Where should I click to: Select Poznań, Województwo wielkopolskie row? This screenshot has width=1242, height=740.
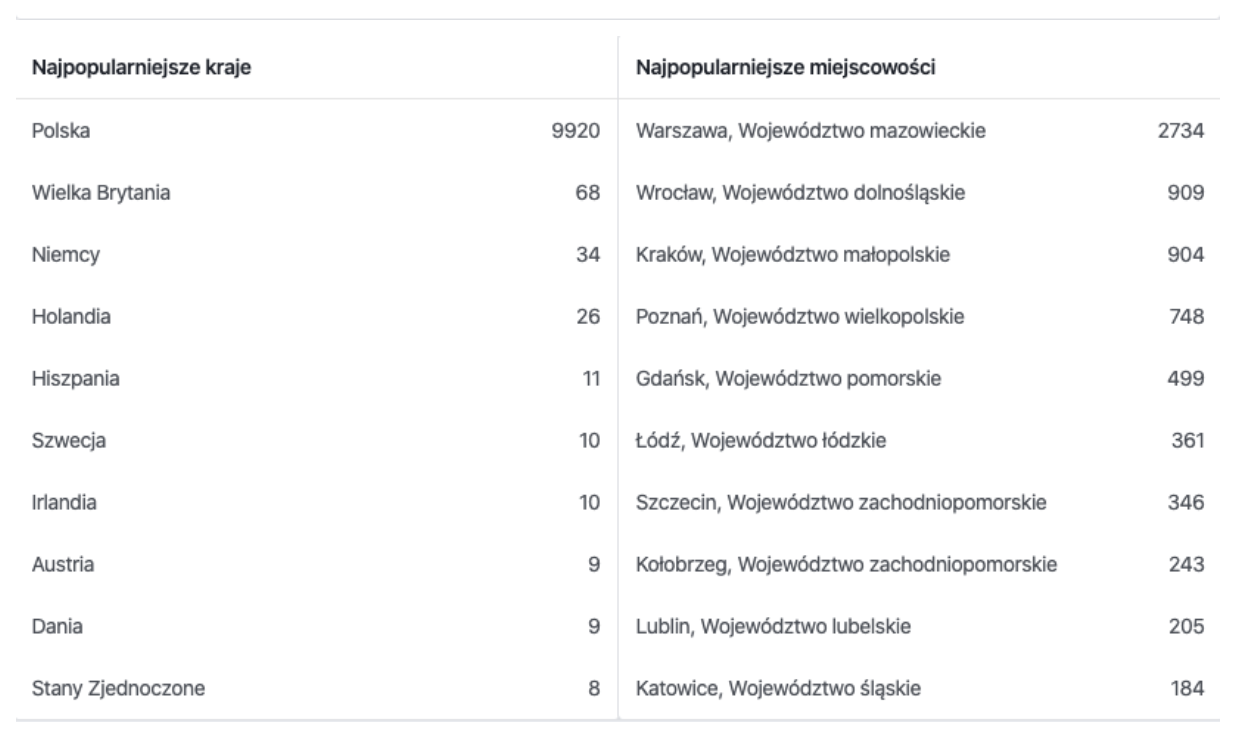coord(919,316)
